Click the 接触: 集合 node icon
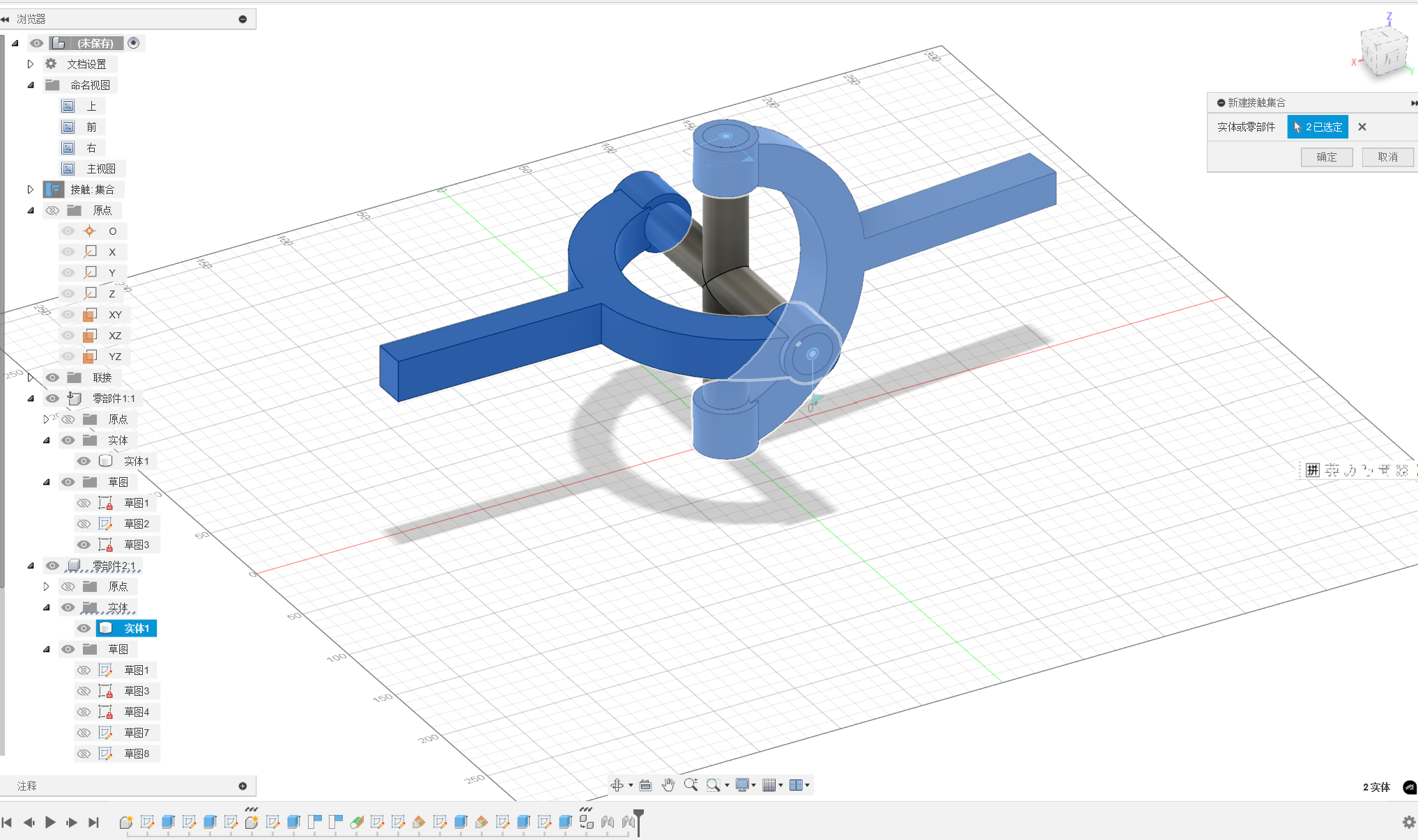 coord(54,189)
